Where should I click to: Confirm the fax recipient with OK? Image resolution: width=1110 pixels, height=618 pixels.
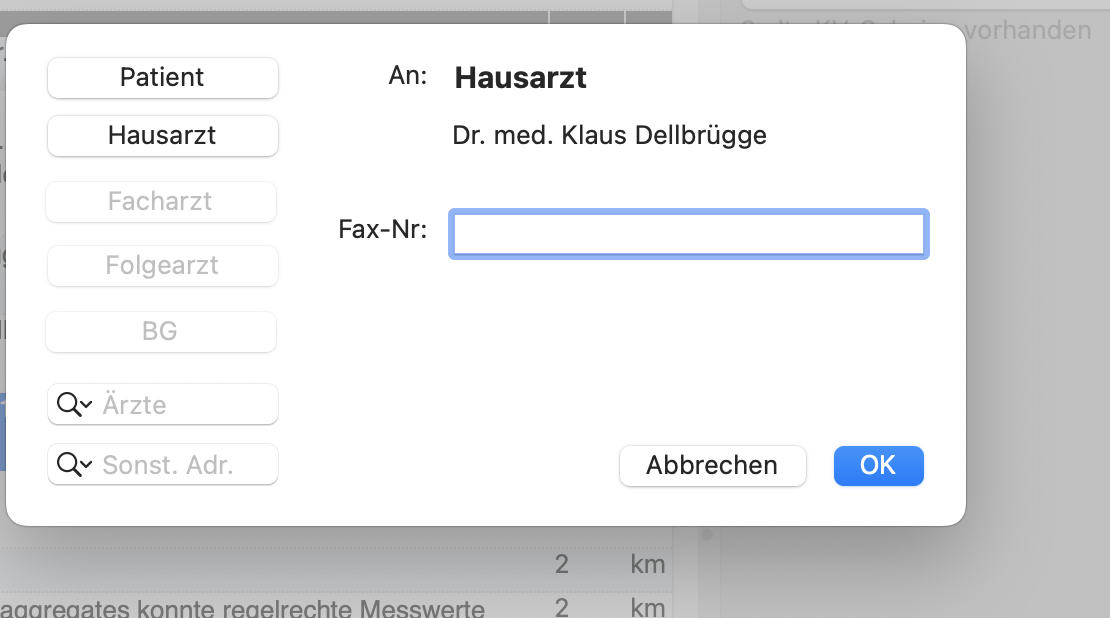[879, 466]
